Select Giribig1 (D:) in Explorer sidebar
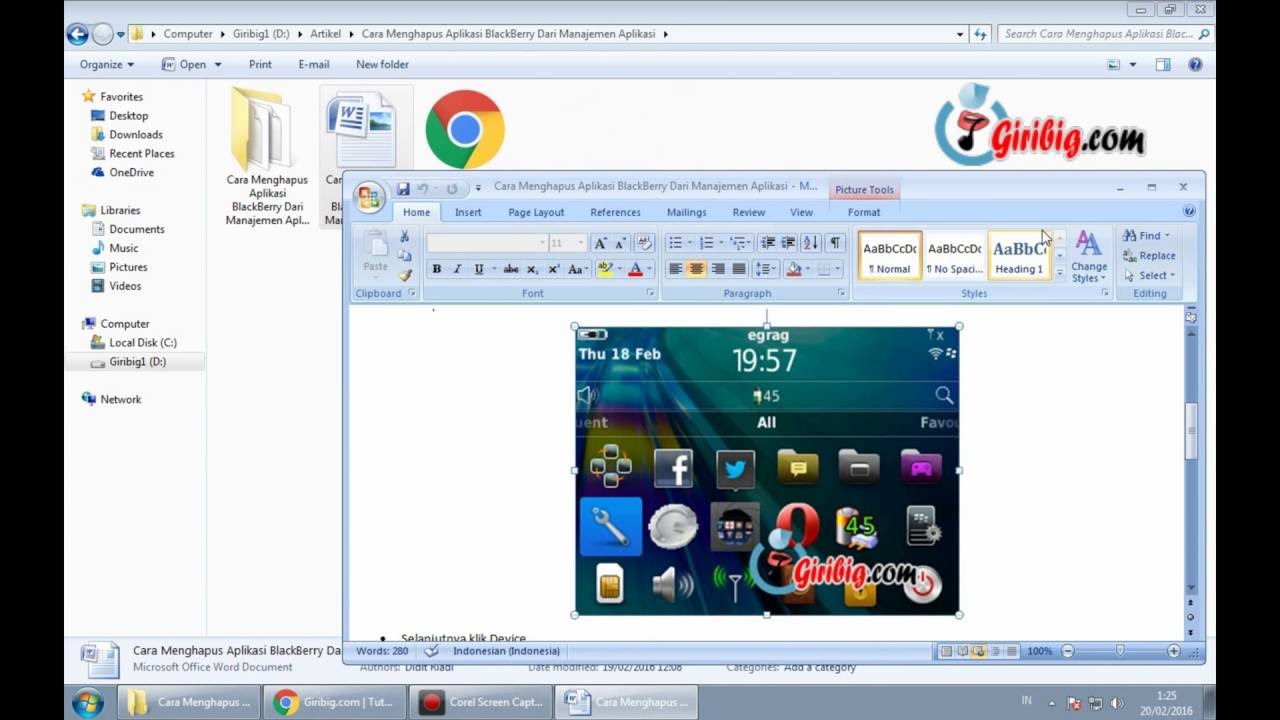This screenshot has width=1280, height=720. coord(136,362)
